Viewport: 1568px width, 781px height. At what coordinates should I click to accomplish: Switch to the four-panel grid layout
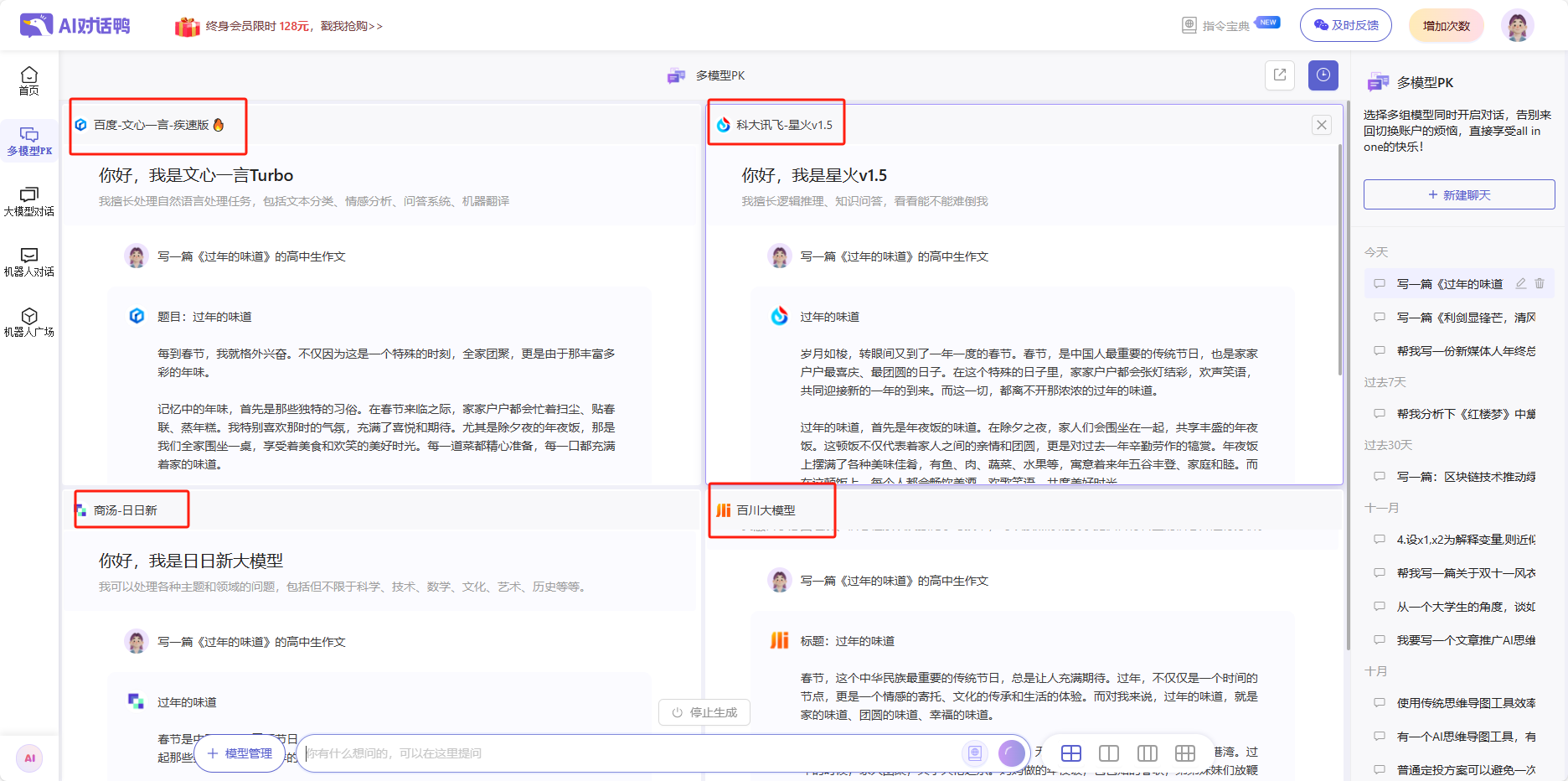[x=1071, y=753]
